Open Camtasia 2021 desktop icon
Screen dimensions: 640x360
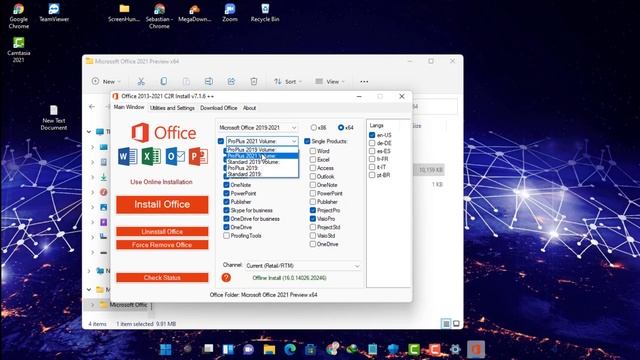coord(18,49)
